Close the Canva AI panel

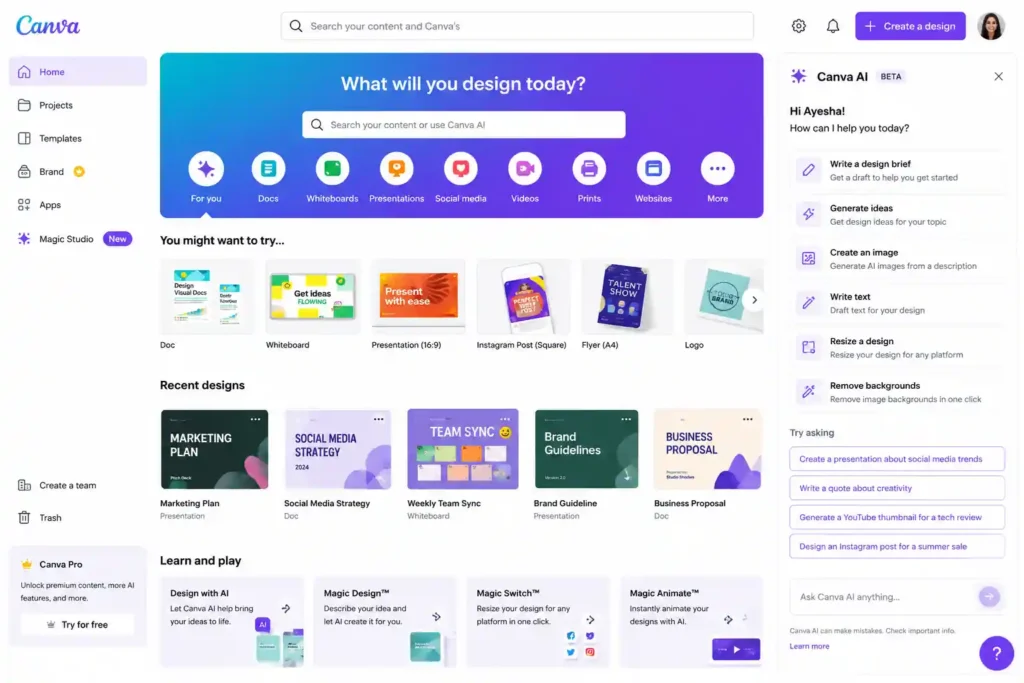click(x=999, y=76)
